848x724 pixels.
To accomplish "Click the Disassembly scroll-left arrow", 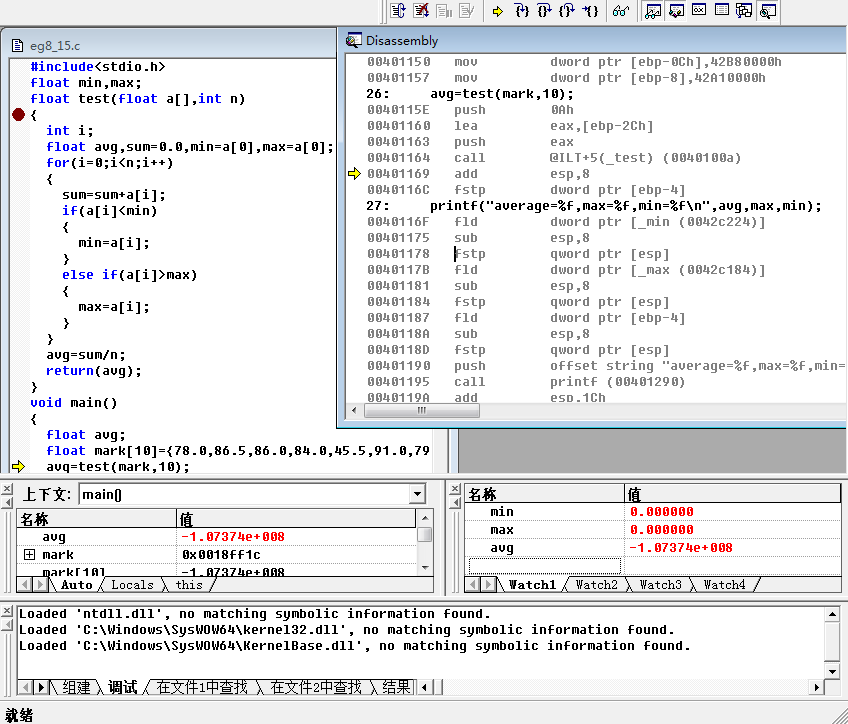I will [354, 410].
